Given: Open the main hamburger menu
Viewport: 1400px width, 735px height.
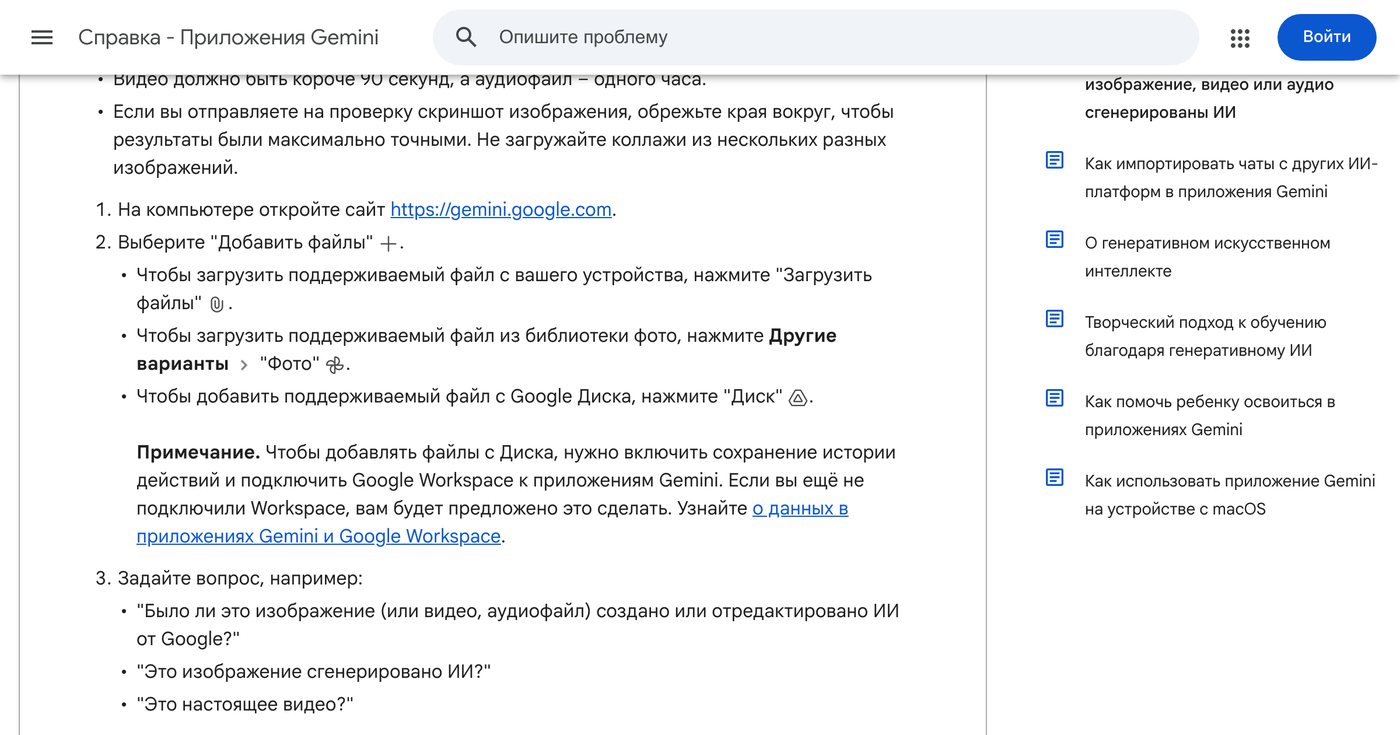Looking at the screenshot, I should tap(41, 37).
